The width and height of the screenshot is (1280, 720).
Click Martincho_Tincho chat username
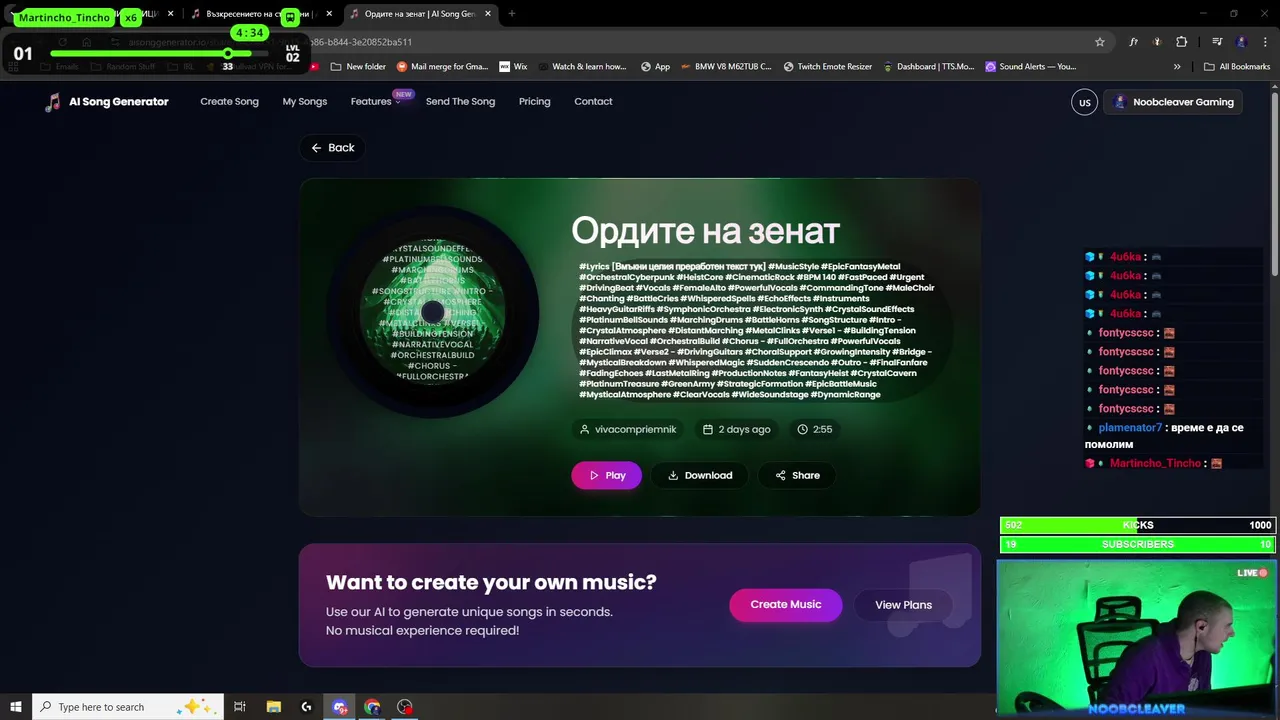pos(1155,463)
